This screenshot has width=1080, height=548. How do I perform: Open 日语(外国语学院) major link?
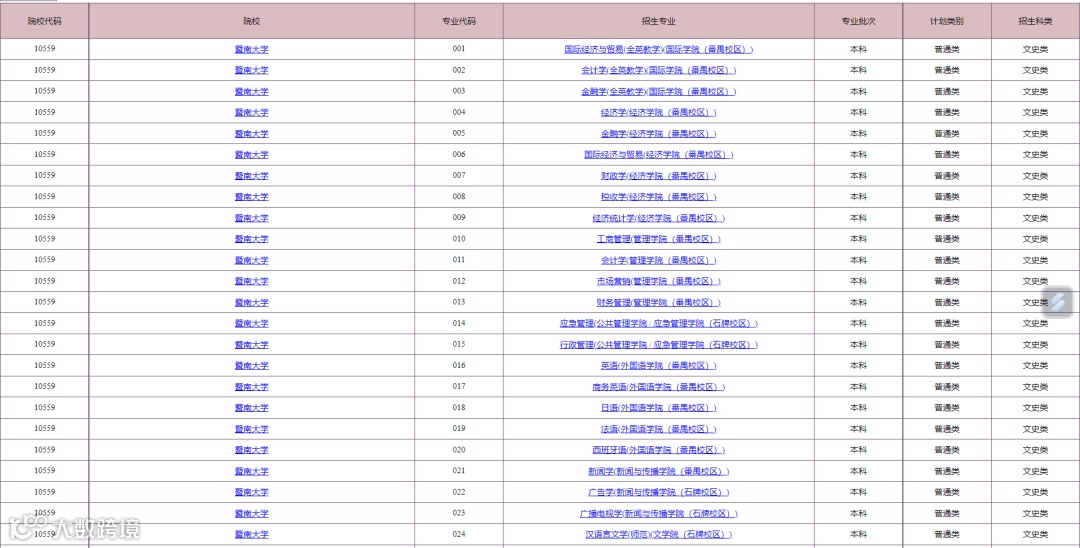pos(658,408)
